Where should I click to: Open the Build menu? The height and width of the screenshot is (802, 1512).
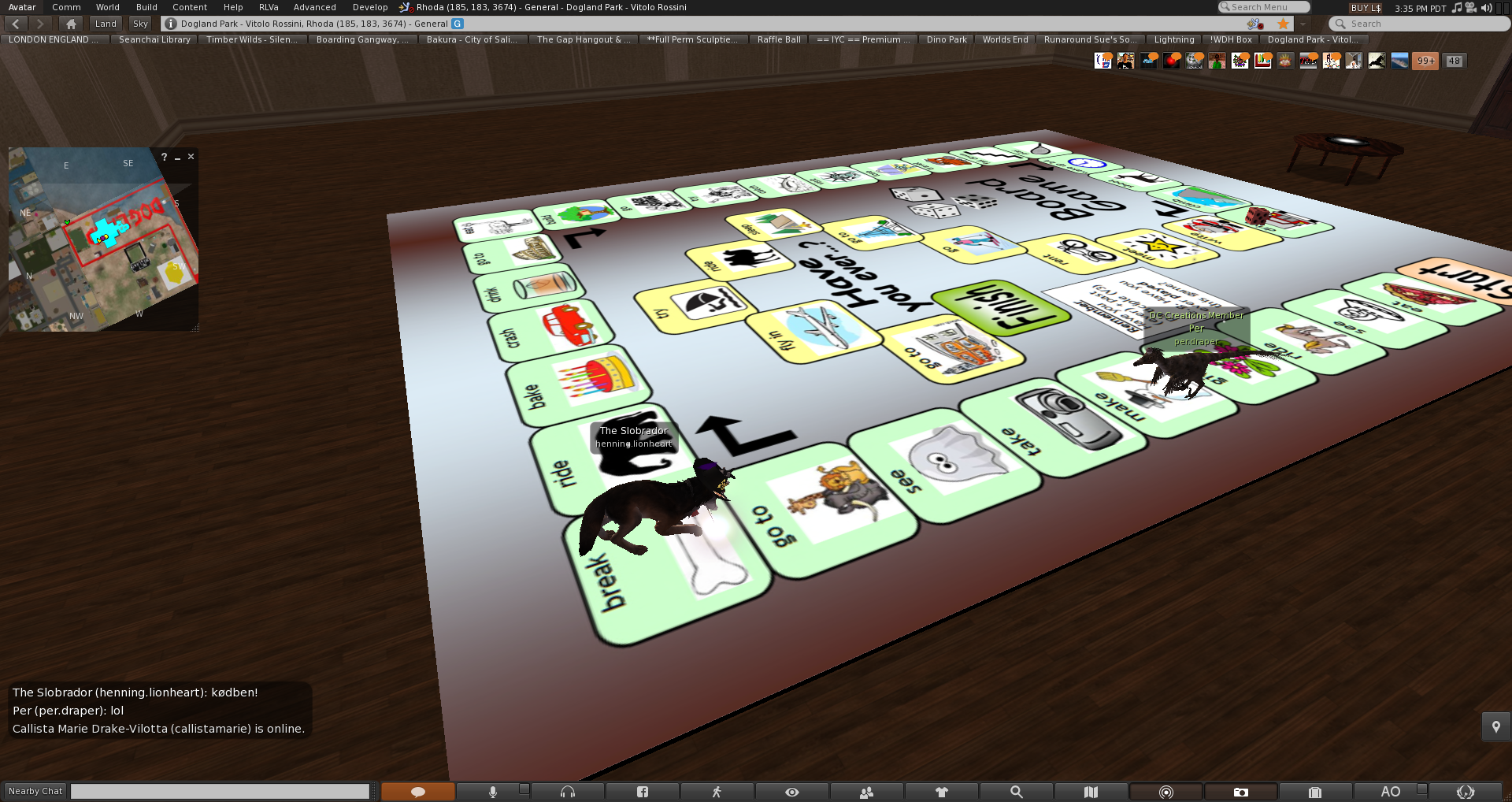[x=146, y=7]
